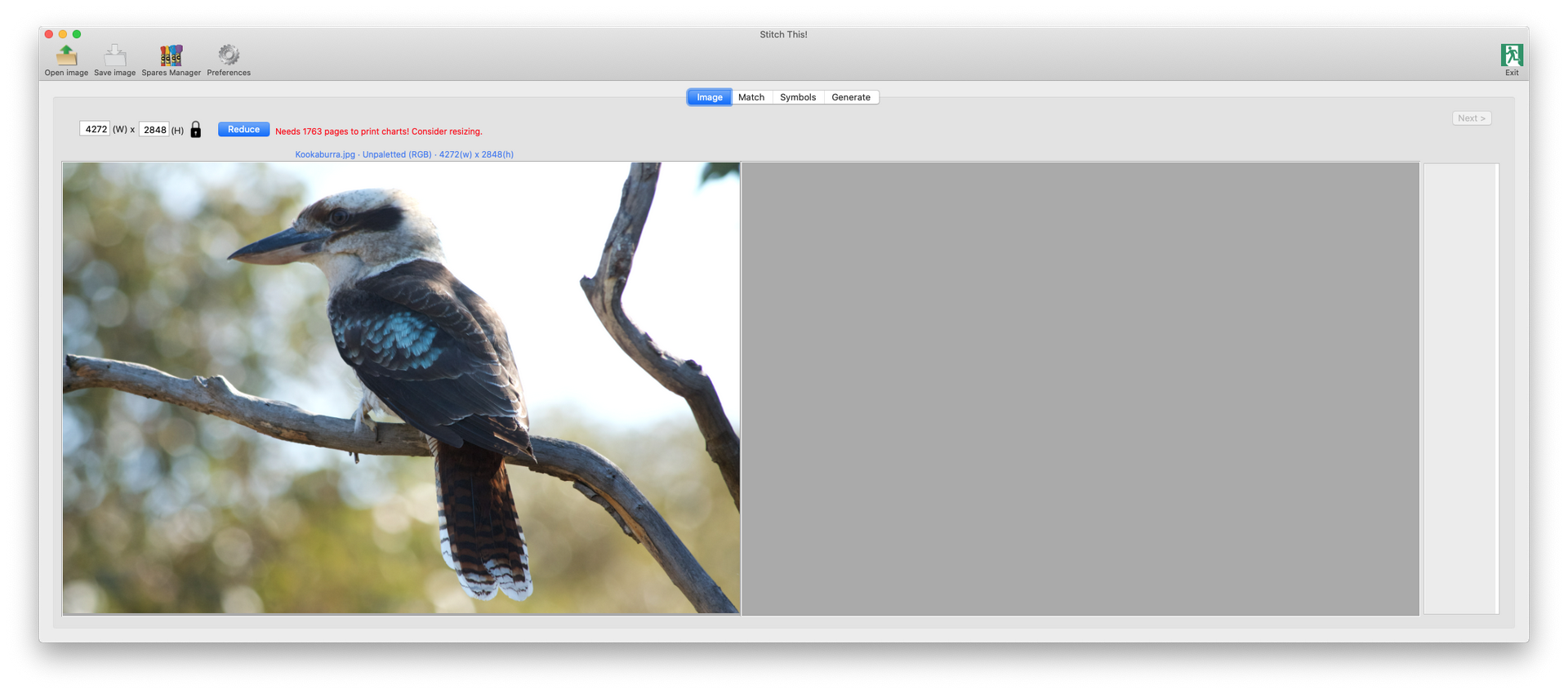Click the height field showing 2848
1568x694 pixels.
click(154, 130)
